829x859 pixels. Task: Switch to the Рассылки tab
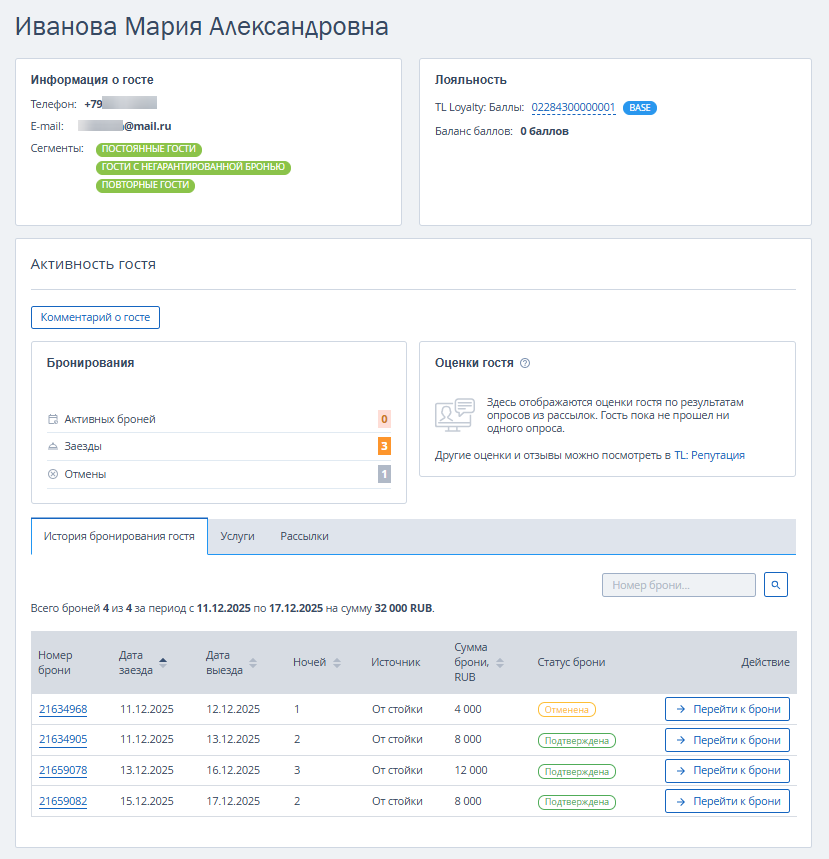click(304, 536)
